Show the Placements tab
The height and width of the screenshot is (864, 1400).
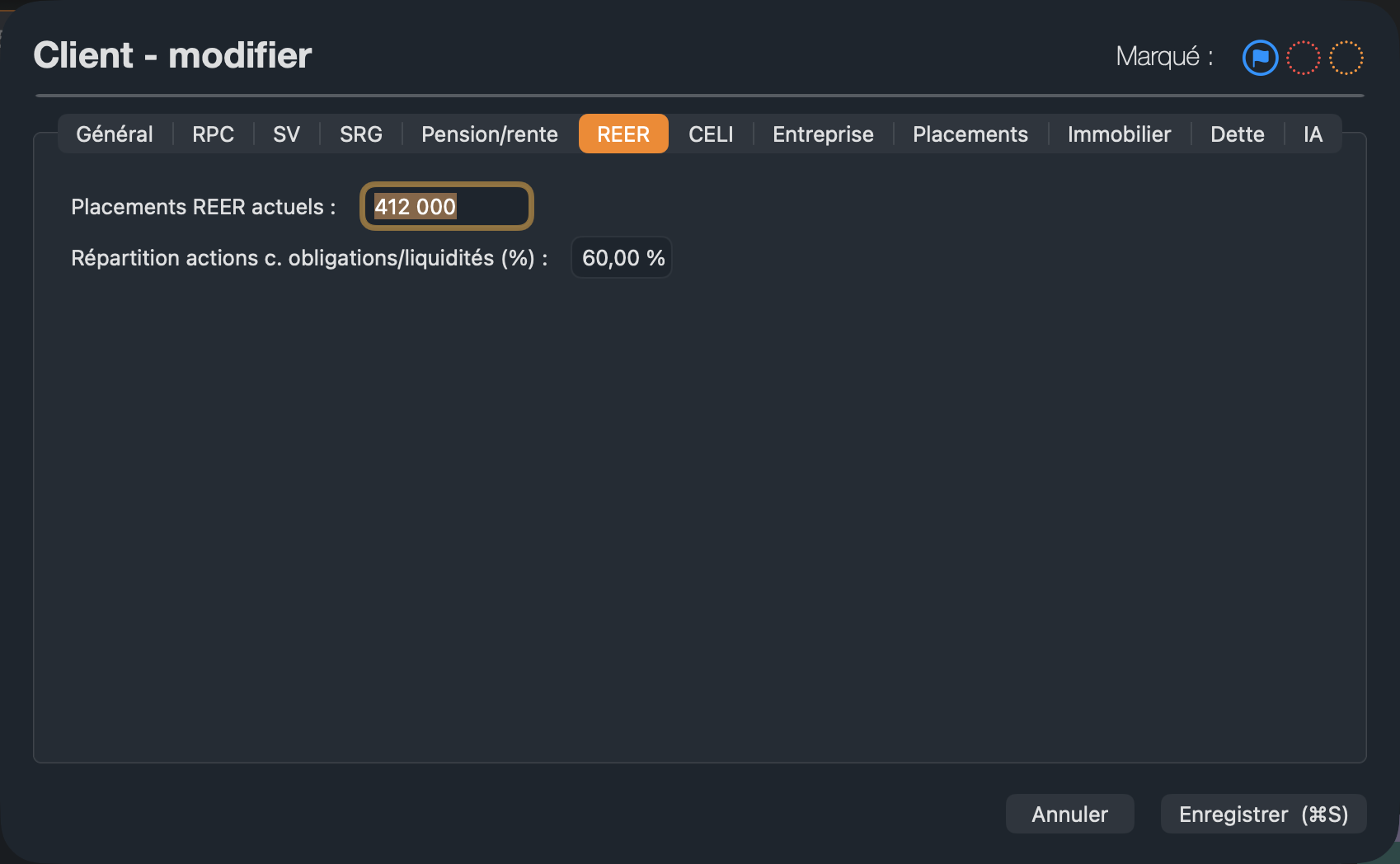(970, 134)
